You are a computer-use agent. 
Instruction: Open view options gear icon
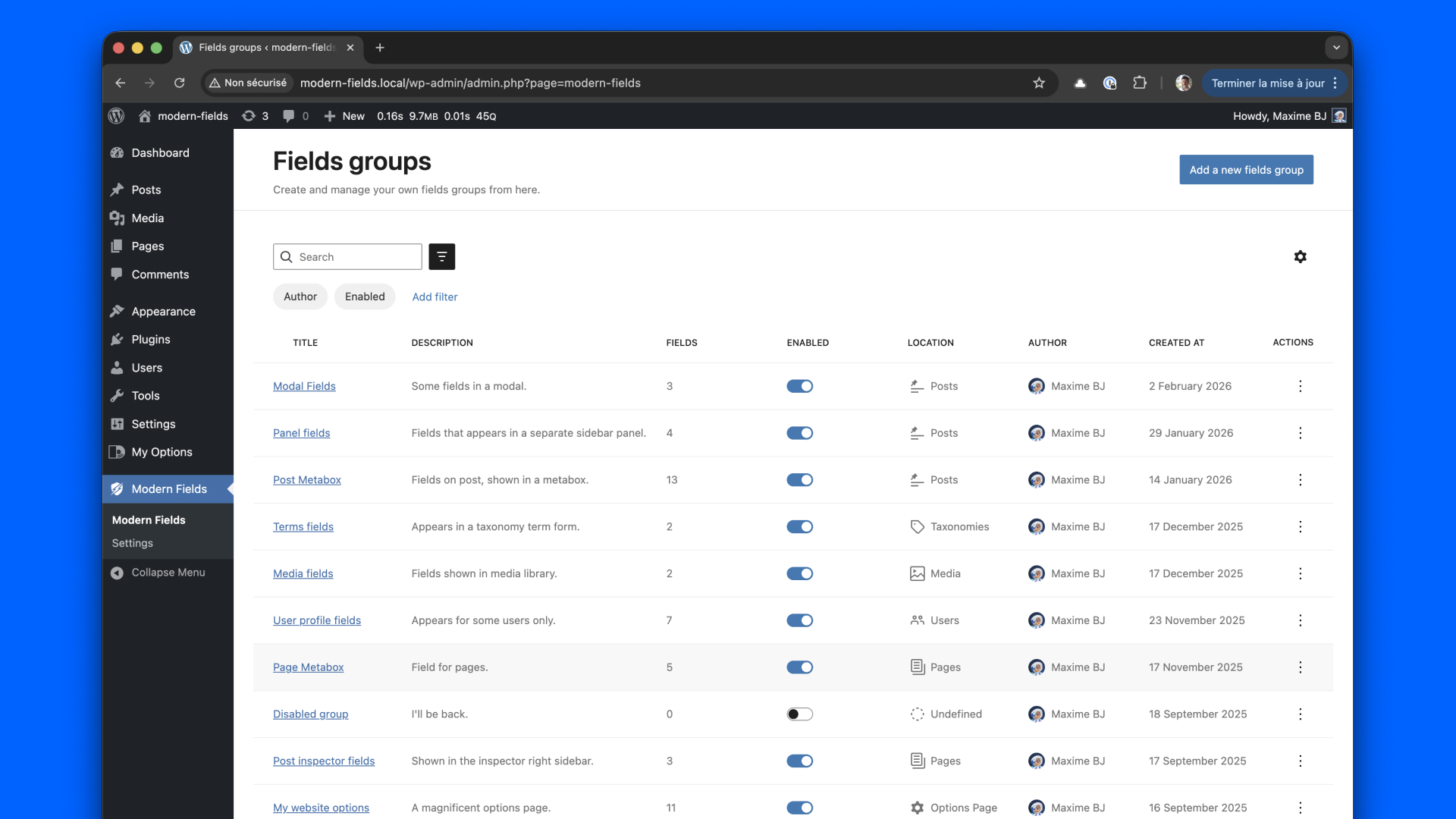coord(1300,257)
